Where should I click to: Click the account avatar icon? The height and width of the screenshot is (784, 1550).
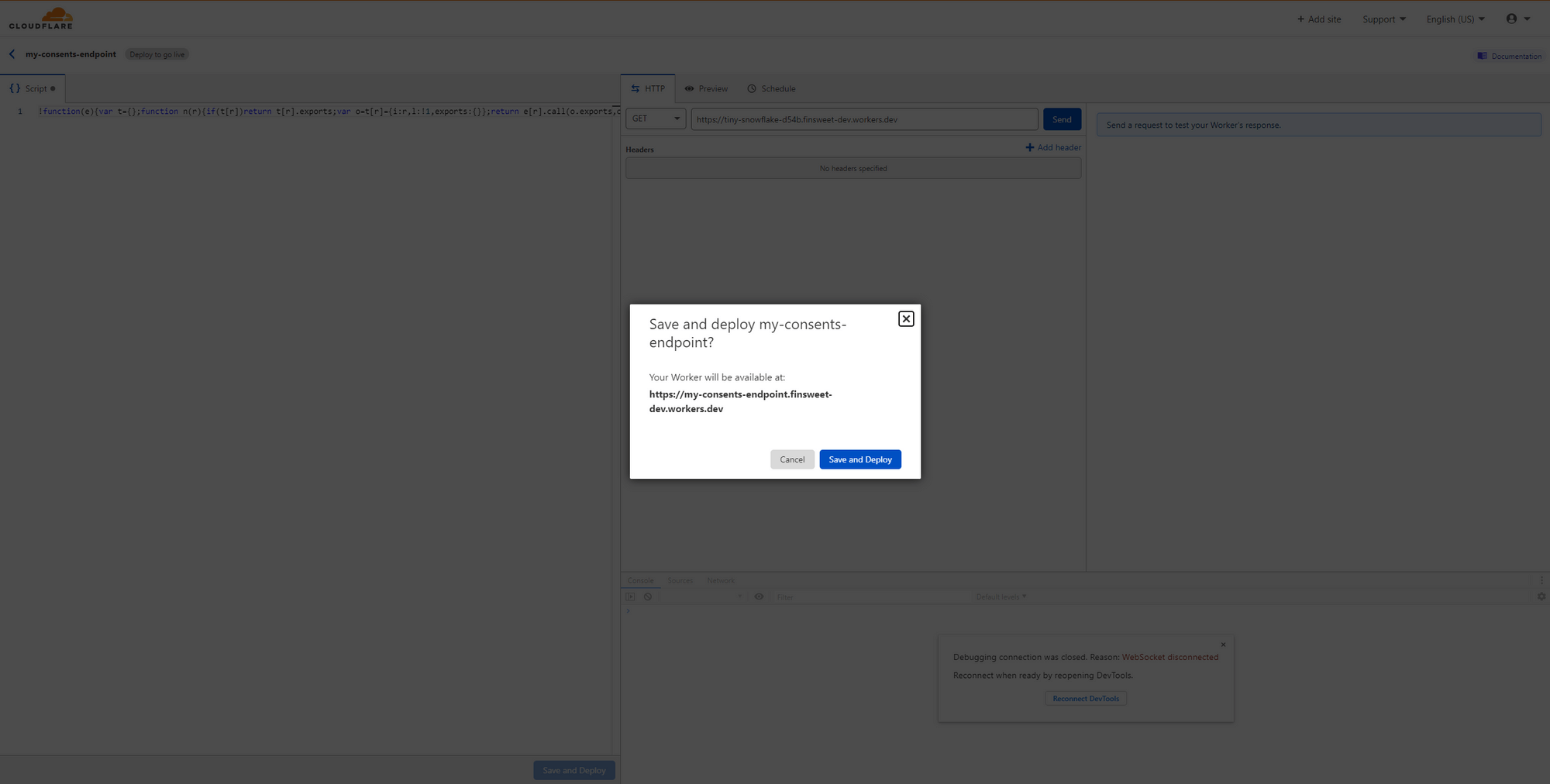pyautogui.click(x=1513, y=19)
